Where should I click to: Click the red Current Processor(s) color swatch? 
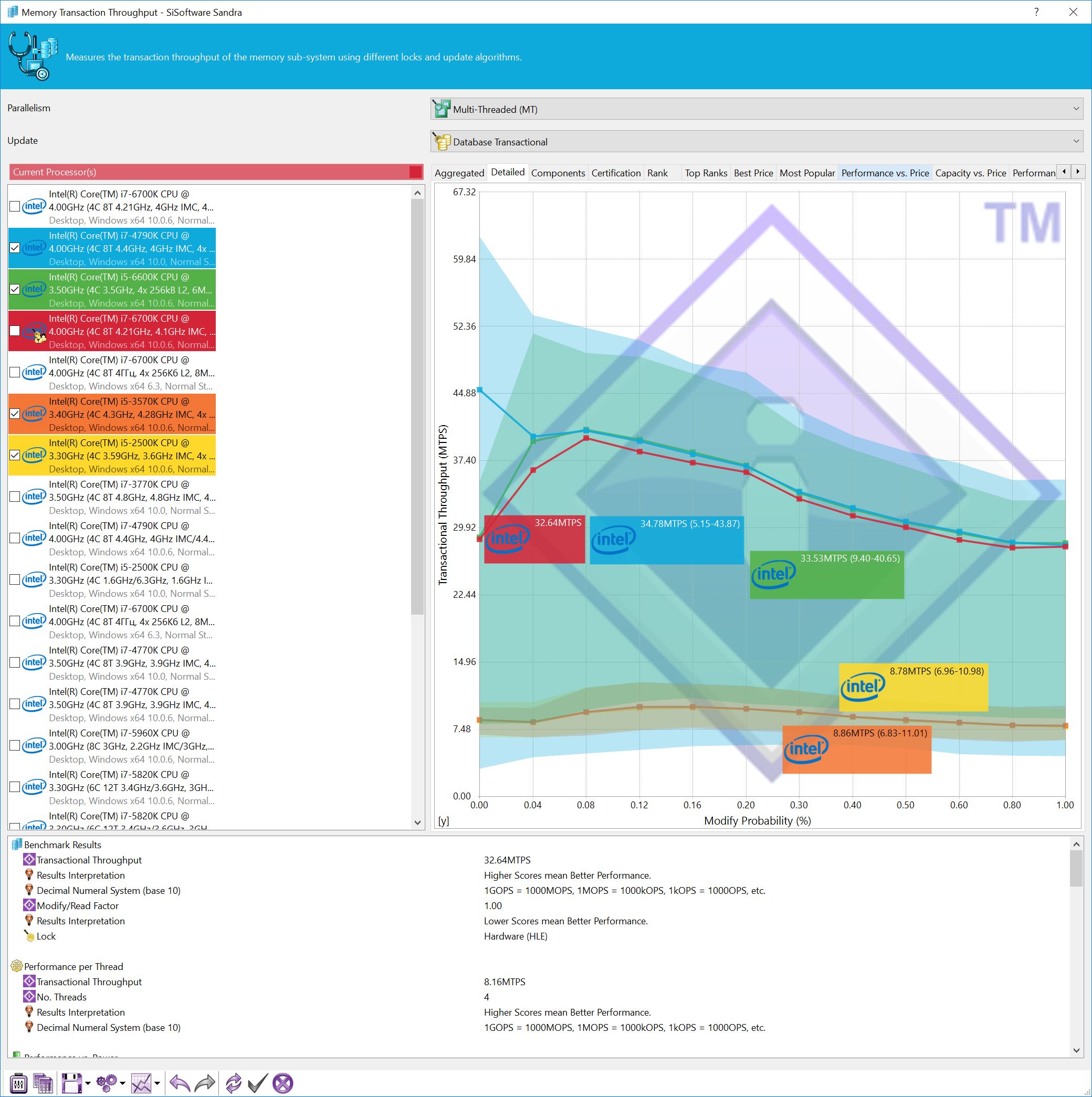click(x=415, y=172)
